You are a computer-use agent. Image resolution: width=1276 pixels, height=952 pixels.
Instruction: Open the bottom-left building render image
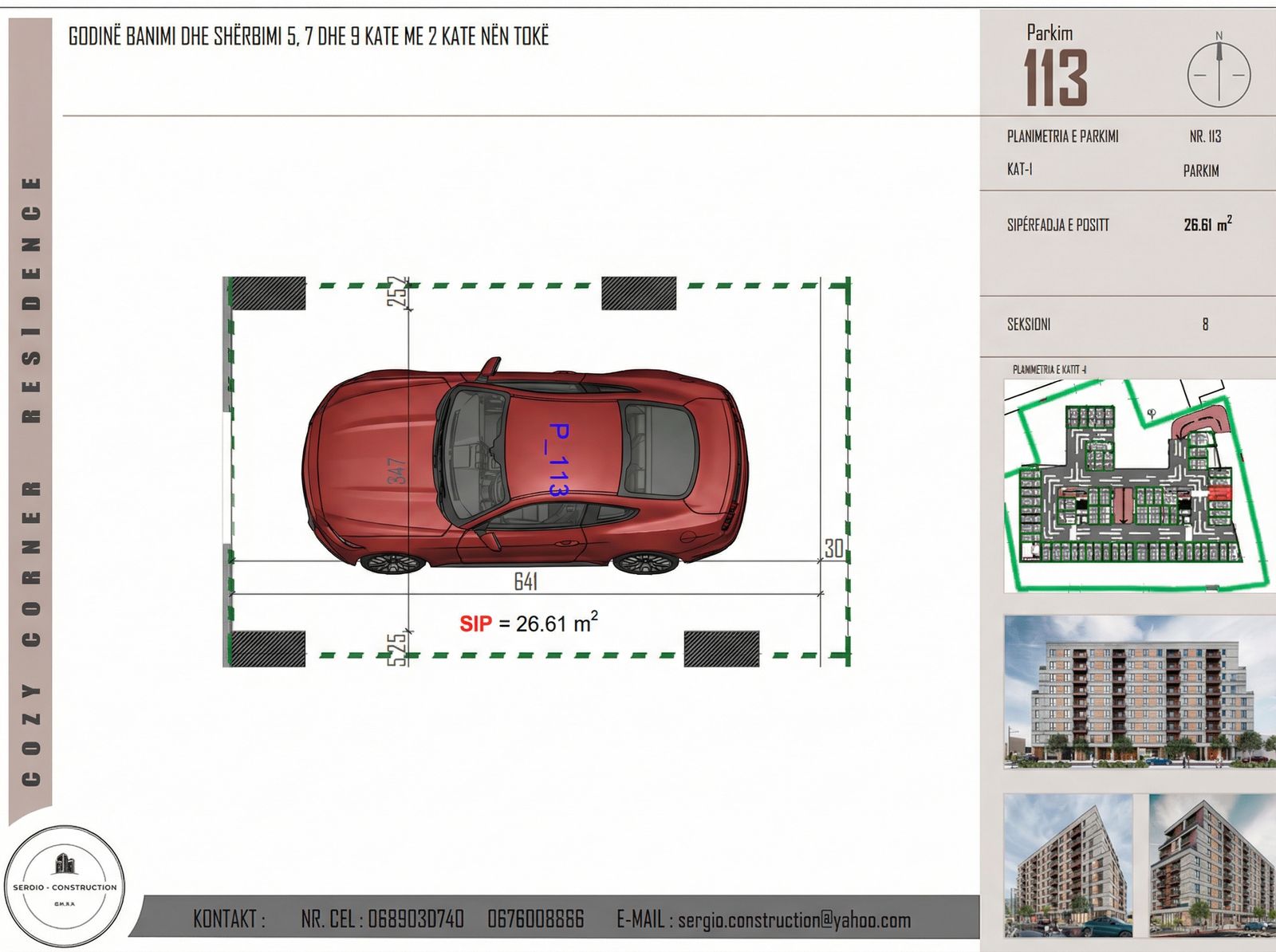[x=1067, y=864]
